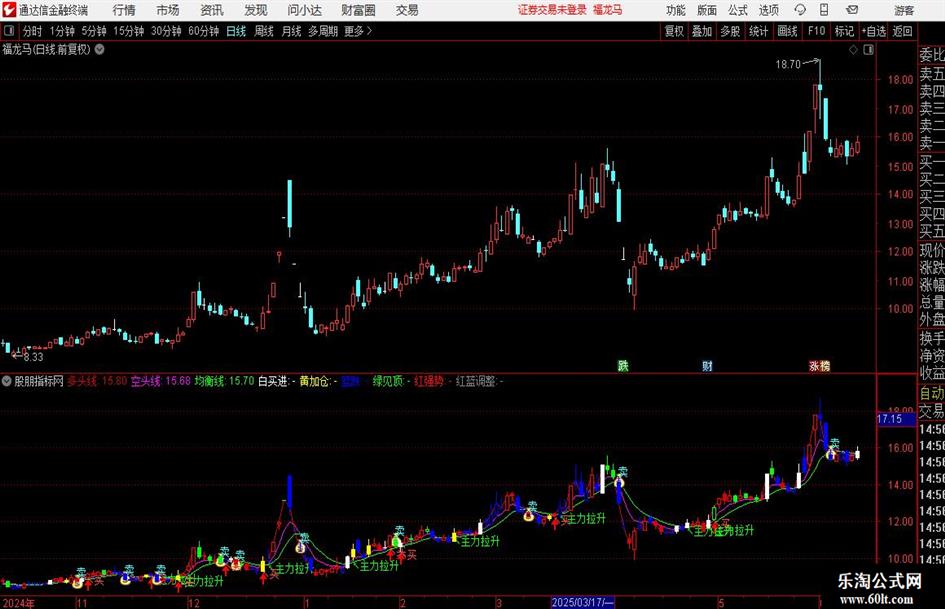This screenshot has width=945, height=609.
Task: Click the diamond icon above the chart
Action: (x=853, y=50)
